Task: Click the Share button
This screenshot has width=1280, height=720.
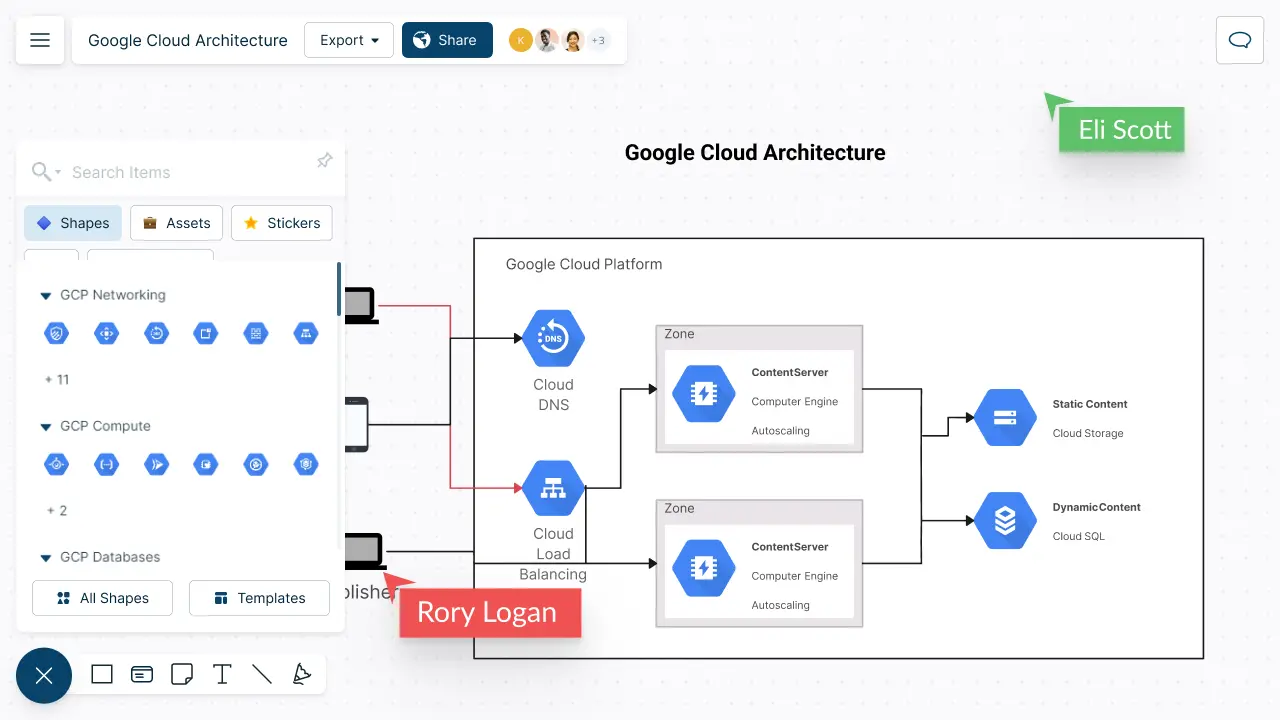Action: click(x=447, y=40)
